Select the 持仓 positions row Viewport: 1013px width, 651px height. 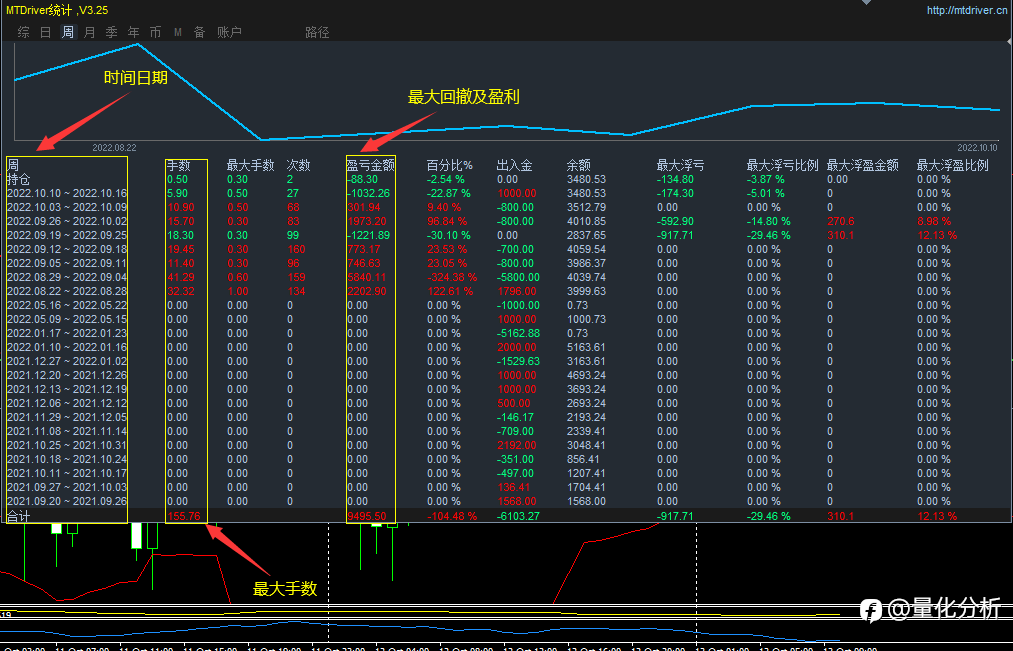tap(19, 179)
